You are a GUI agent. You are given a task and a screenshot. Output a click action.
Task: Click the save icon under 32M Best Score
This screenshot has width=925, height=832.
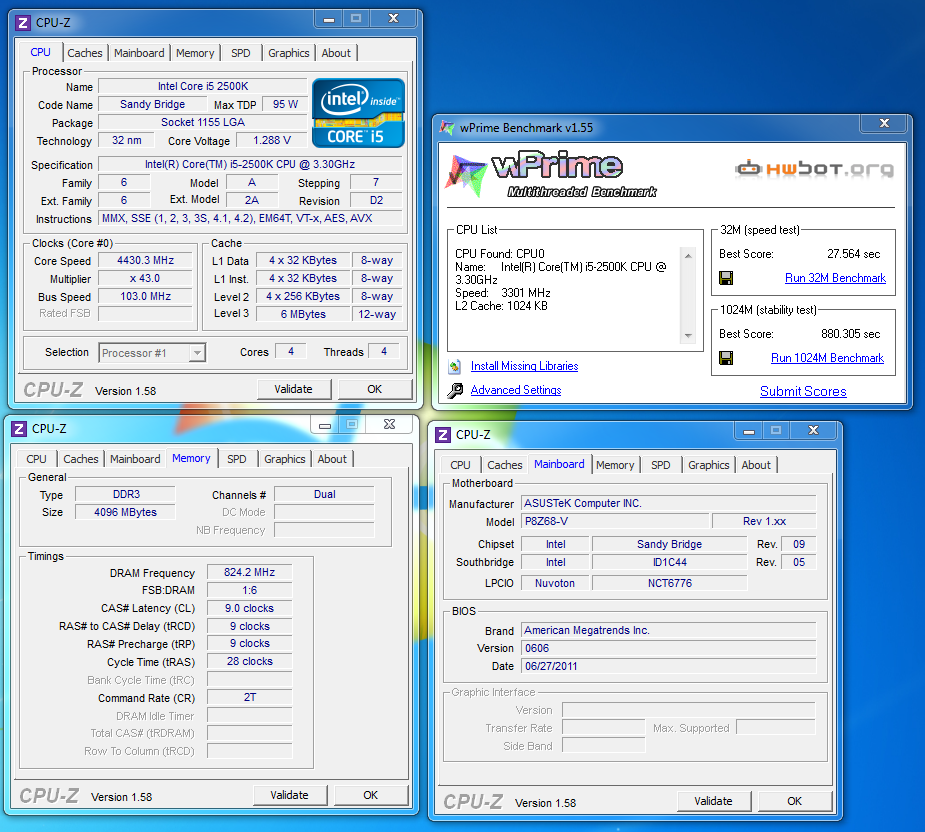tap(726, 278)
